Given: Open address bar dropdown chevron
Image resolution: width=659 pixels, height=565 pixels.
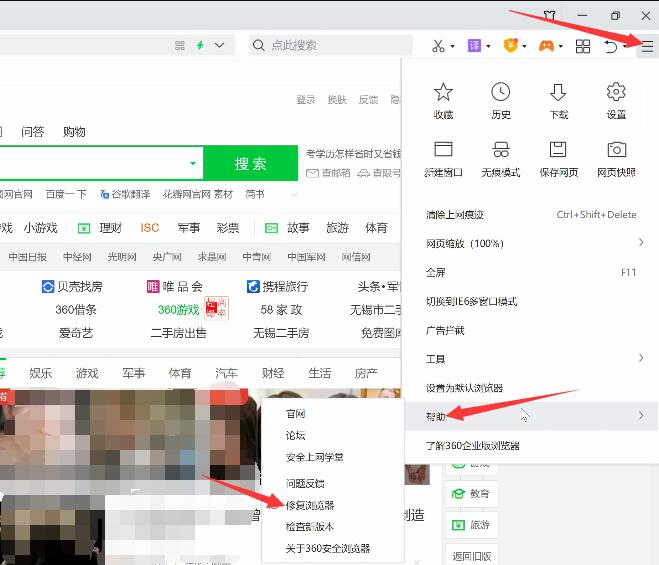Looking at the screenshot, I should pos(219,45).
